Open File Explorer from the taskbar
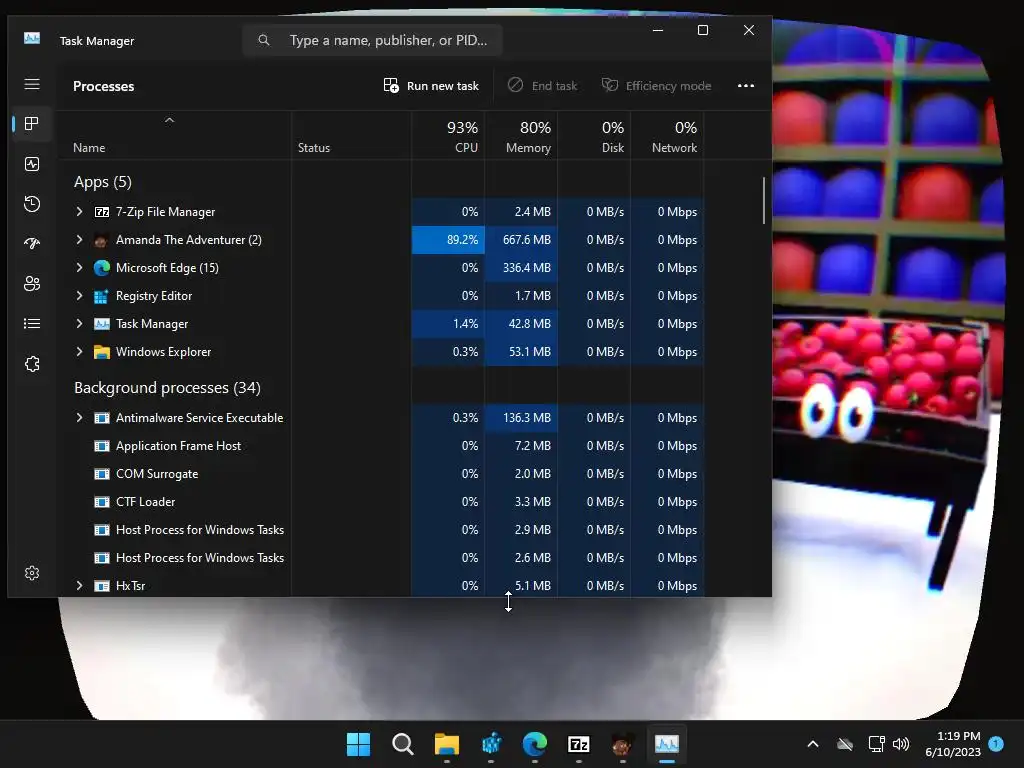Image resolution: width=1024 pixels, height=768 pixels. (447, 744)
